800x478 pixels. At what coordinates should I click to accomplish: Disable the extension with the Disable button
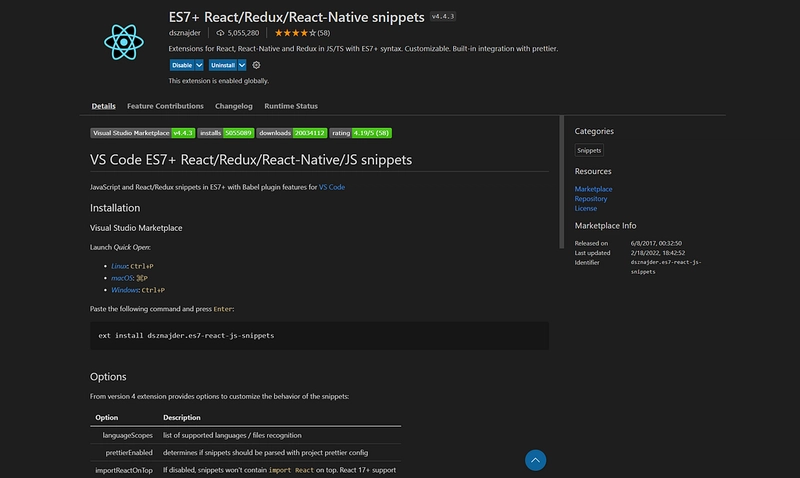[182, 65]
